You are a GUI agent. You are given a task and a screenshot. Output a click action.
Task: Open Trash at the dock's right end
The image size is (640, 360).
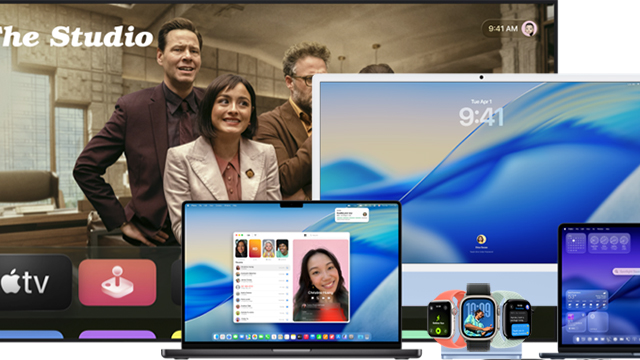(x=367, y=337)
